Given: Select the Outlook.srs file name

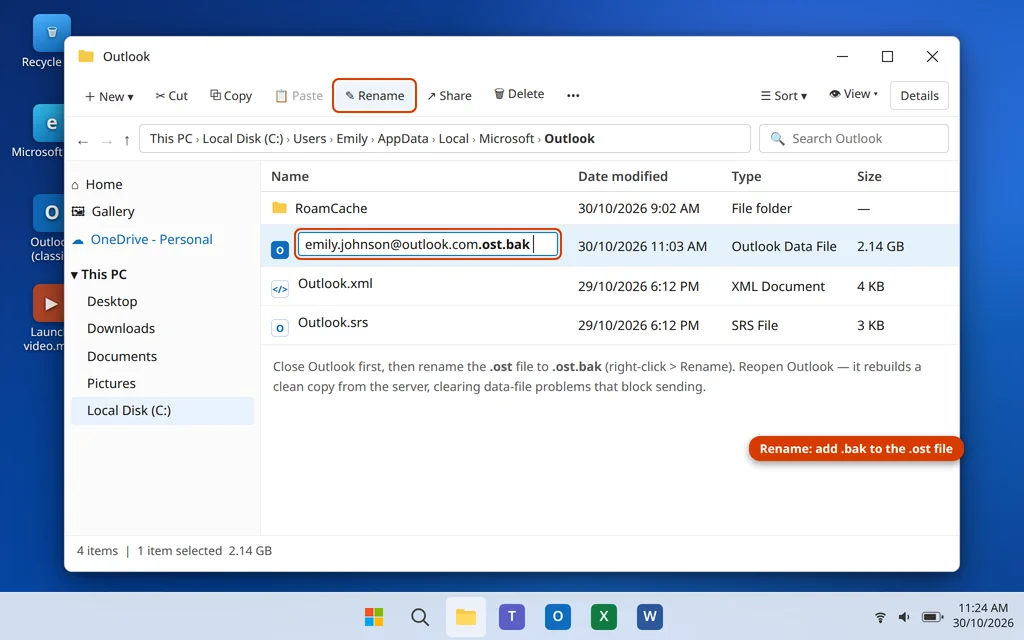Looking at the screenshot, I should click(333, 323).
